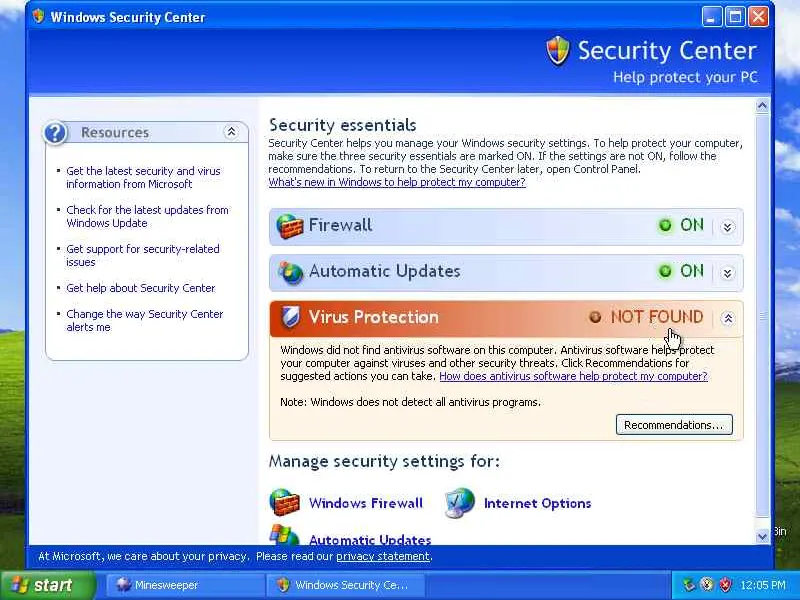Select Windows Security Center taskbar button

[x=344, y=585]
